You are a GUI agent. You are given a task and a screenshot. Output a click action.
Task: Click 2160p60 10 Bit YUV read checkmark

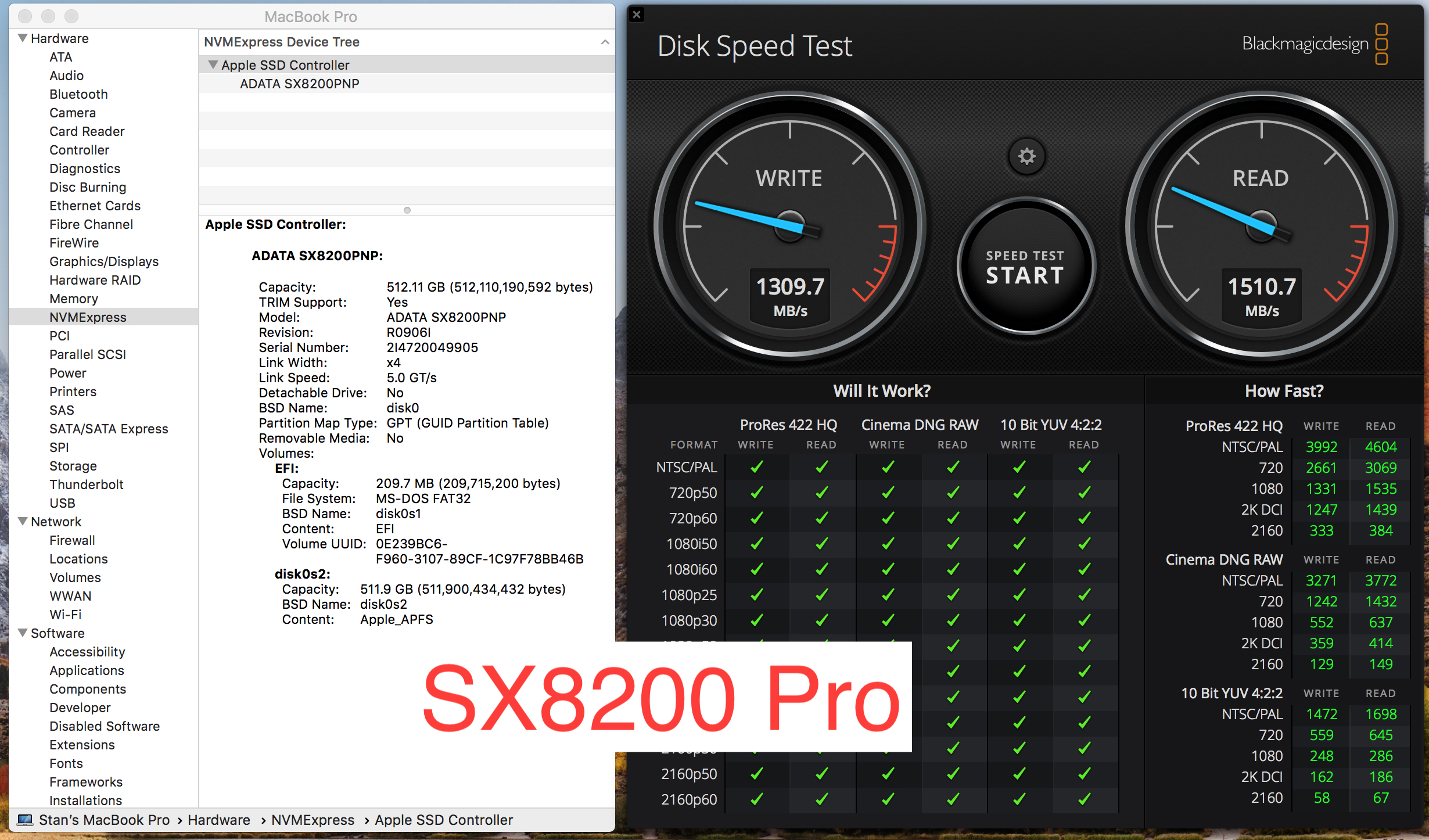pyautogui.click(x=1084, y=799)
